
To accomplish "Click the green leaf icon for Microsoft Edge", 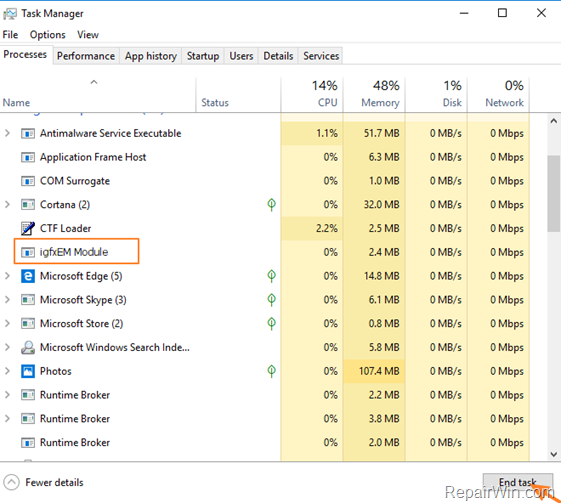I will pos(272,276).
